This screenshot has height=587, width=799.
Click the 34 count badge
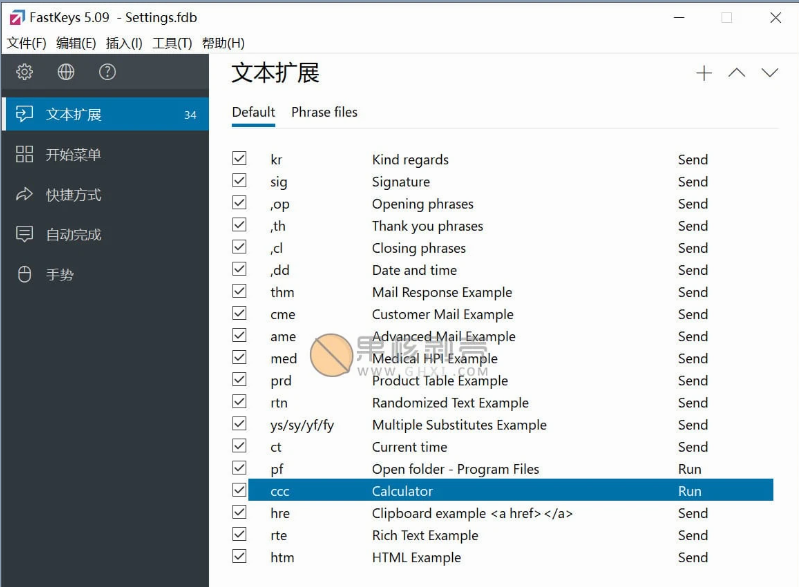pyautogui.click(x=190, y=115)
